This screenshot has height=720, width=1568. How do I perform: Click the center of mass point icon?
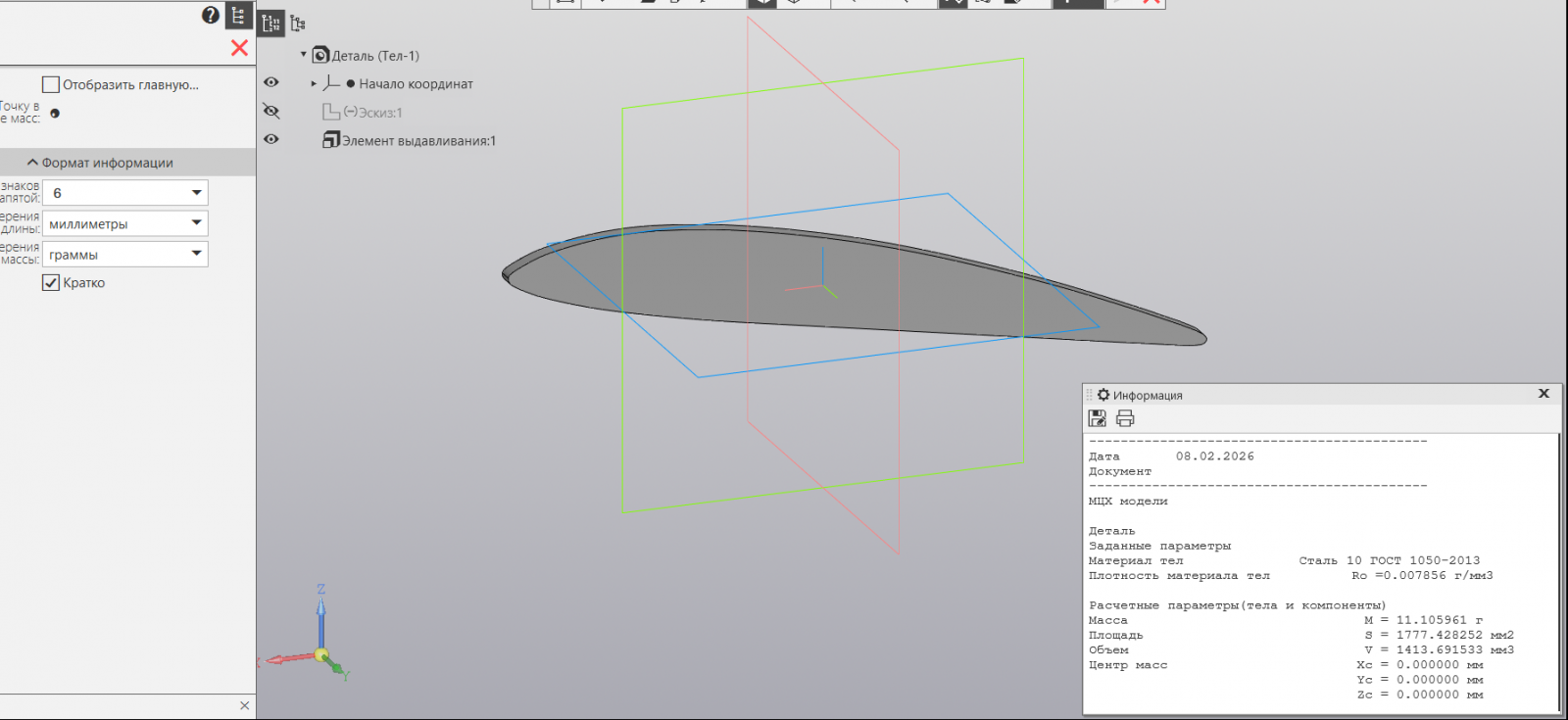point(55,114)
